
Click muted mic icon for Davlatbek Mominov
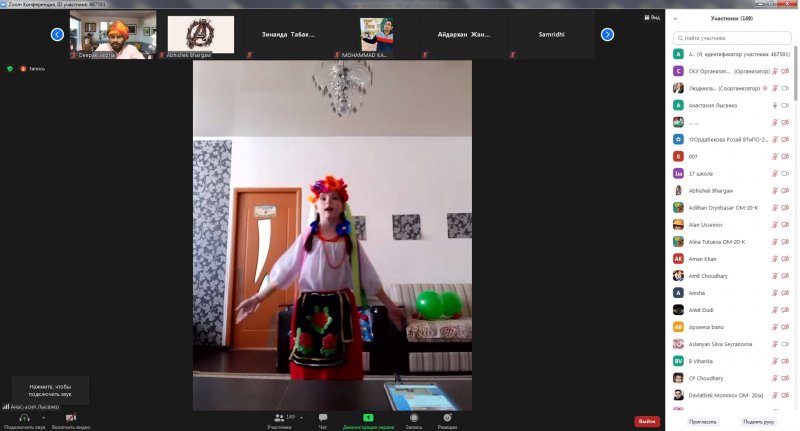[x=775, y=395]
